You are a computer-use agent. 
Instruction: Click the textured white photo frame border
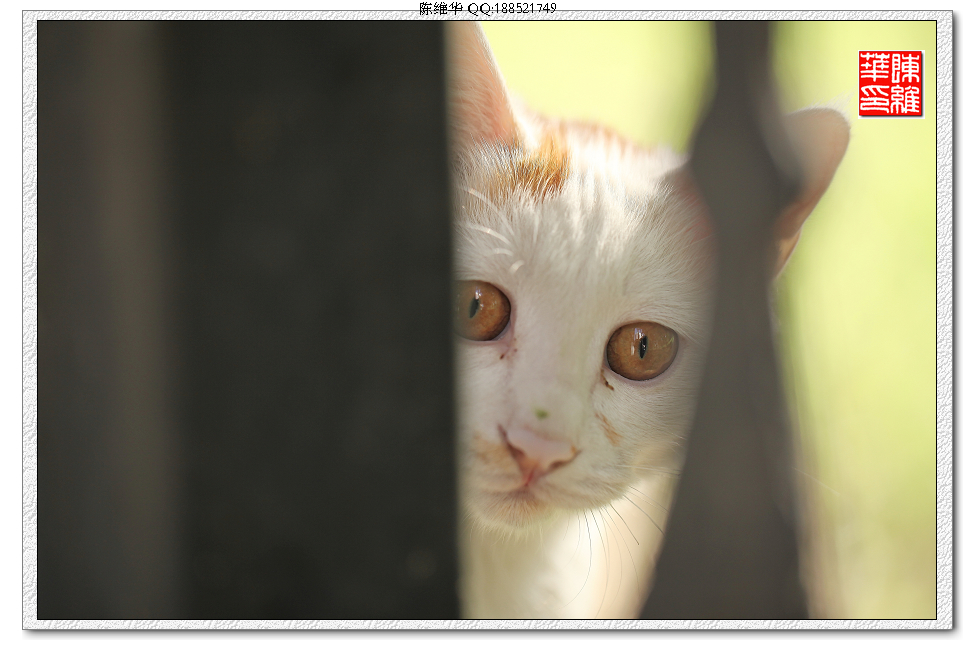point(29,320)
